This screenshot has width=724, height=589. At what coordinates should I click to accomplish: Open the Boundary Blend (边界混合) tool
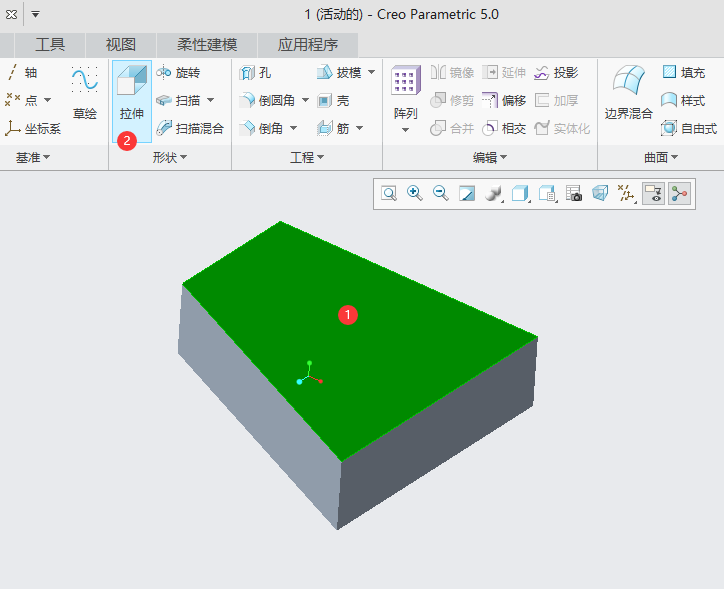point(628,93)
